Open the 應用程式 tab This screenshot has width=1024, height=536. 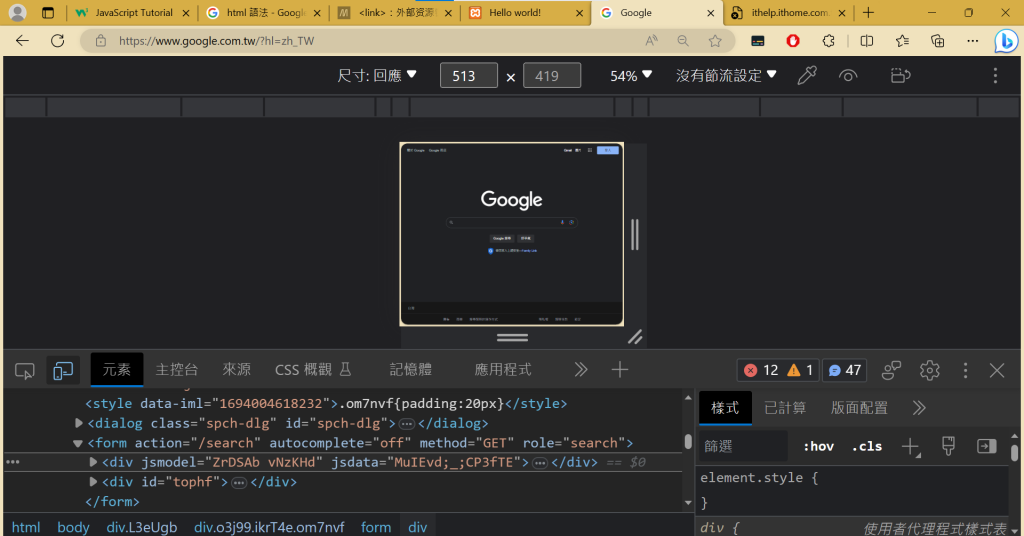click(x=503, y=370)
